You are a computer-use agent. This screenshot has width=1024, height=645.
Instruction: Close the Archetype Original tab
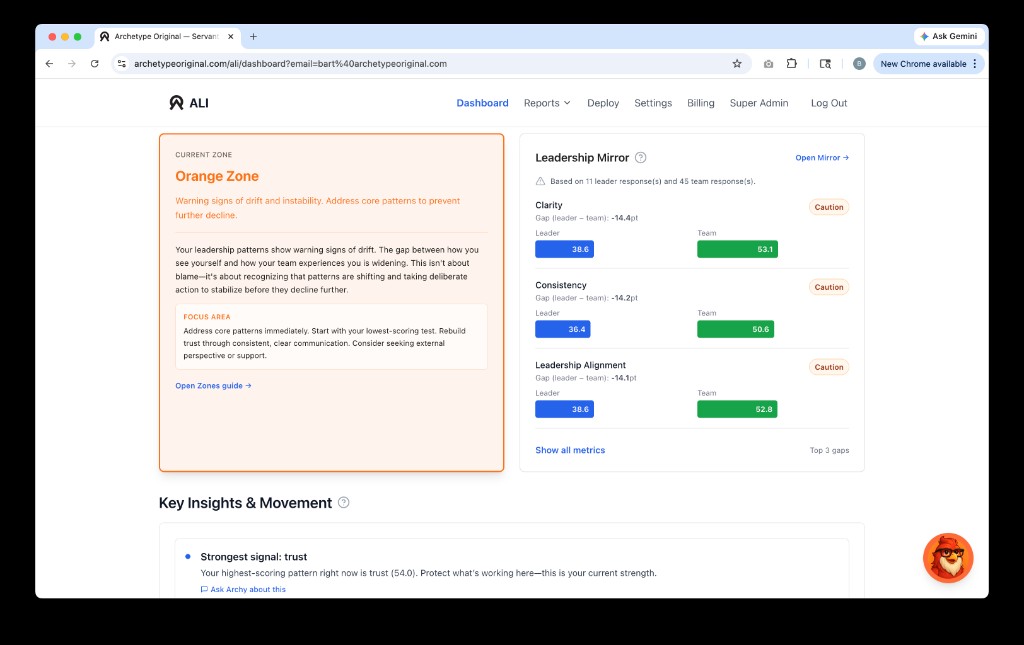231,37
